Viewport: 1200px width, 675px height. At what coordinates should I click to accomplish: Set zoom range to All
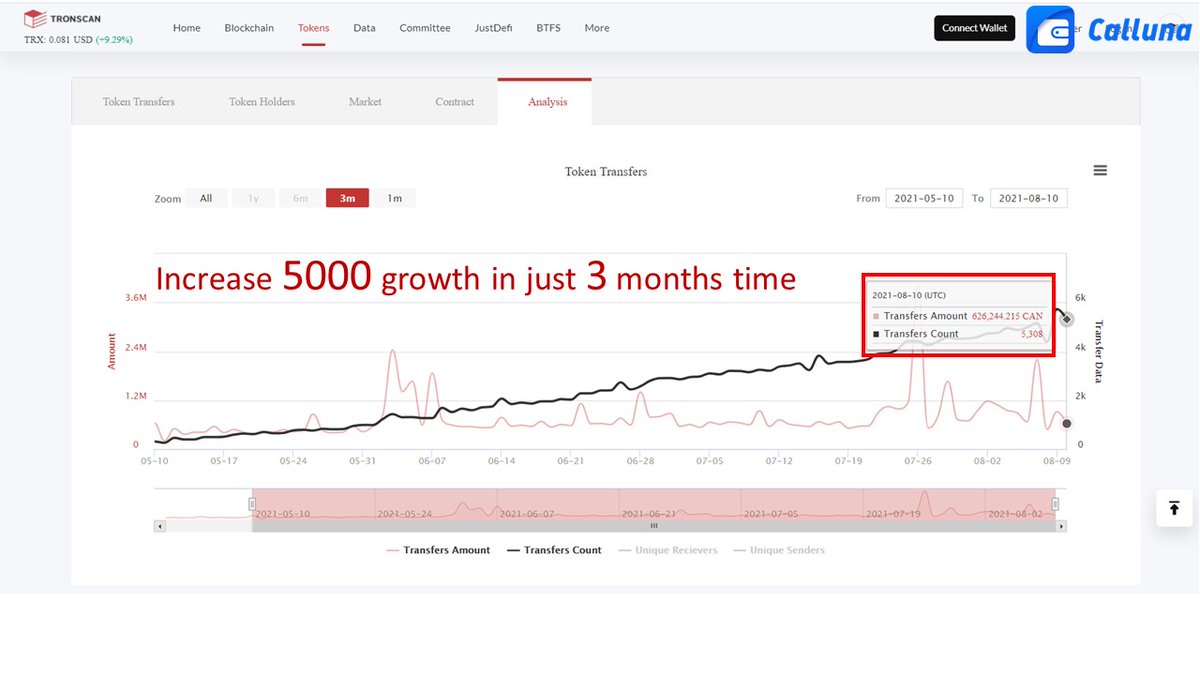[x=206, y=198]
